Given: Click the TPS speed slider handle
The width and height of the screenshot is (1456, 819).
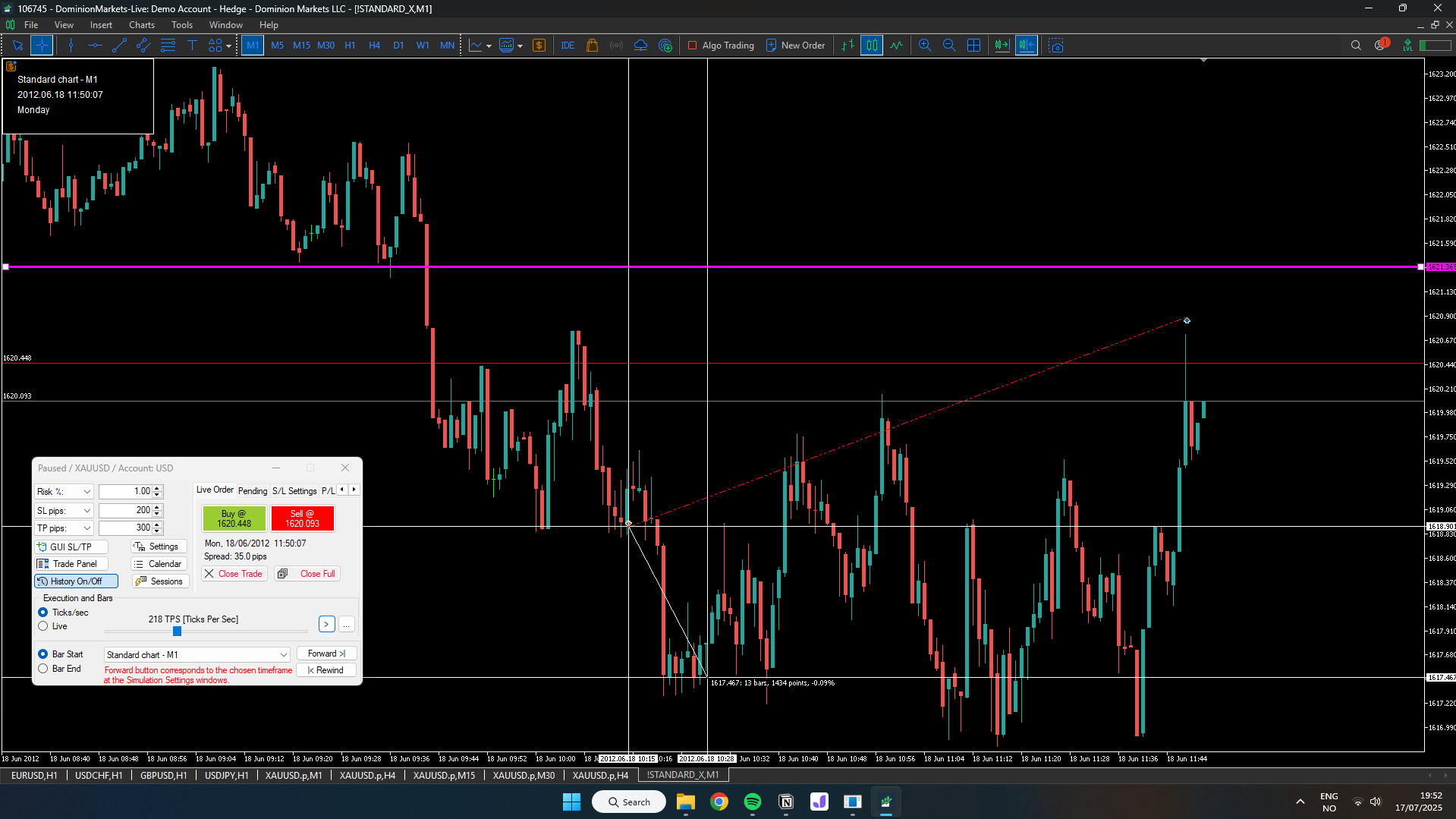Looking at the screenshot, I should coord(177,631).
